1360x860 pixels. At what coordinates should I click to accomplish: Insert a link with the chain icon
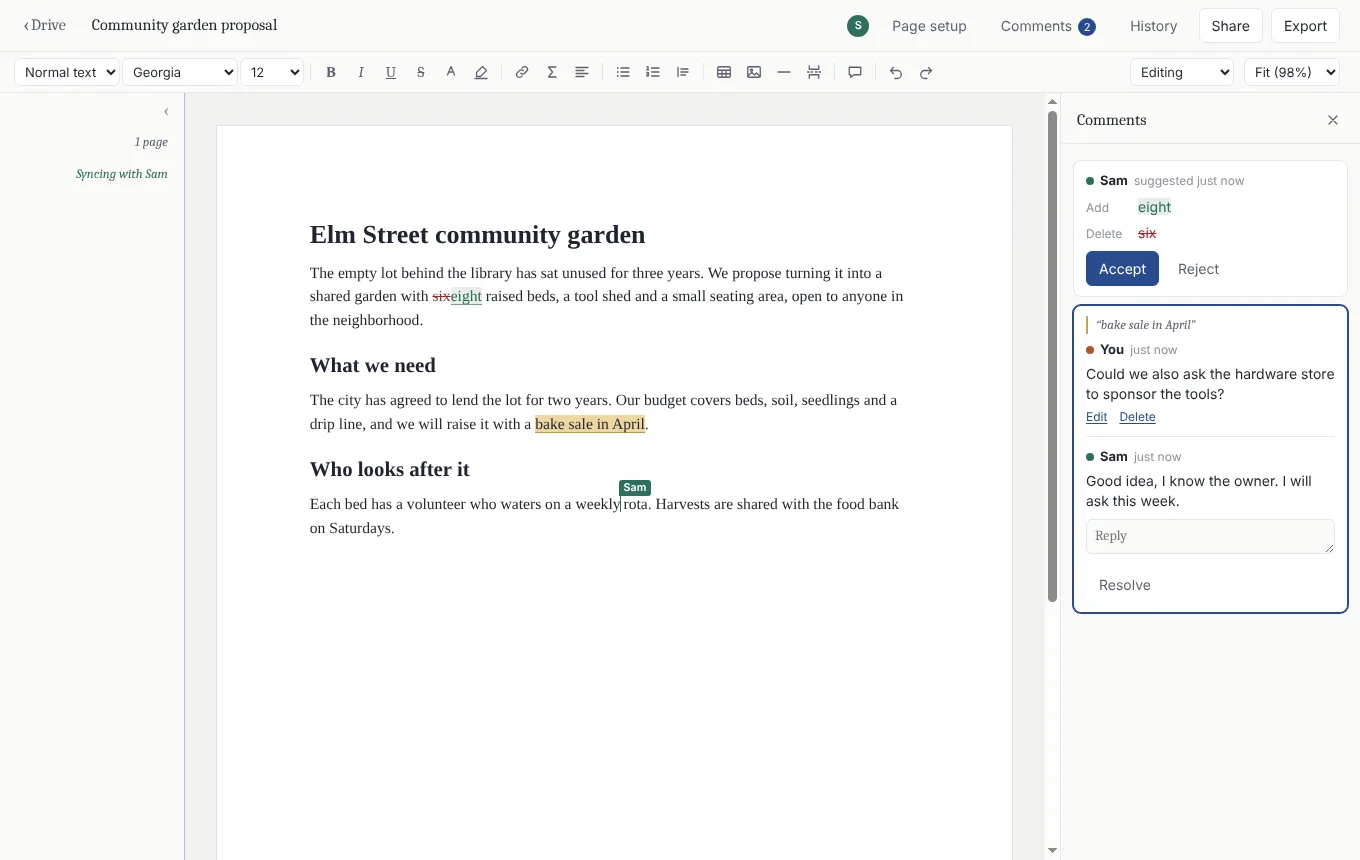coord(522,72)
